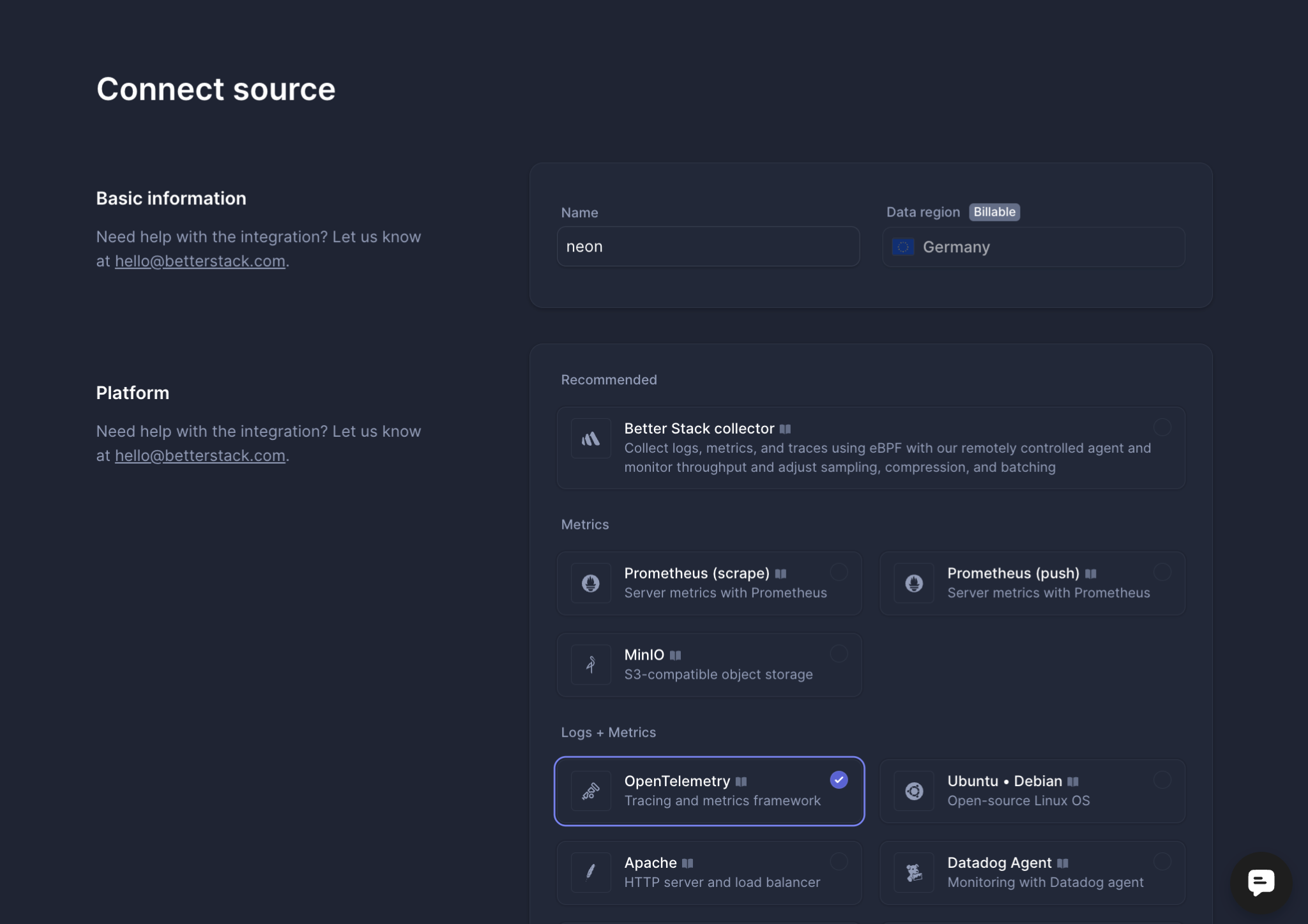This screenshot has width=1308, height=924.
Task: Click the OpenTelemetry telescope icon
Action: click(x=589, y=791)
